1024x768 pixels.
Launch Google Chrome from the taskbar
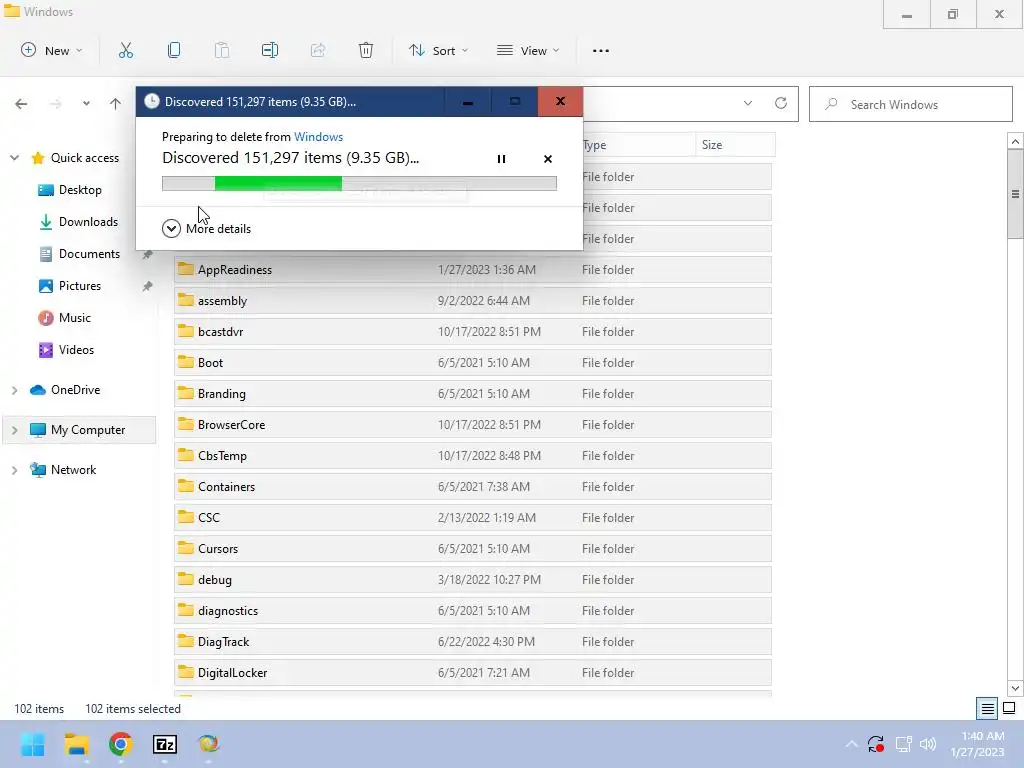tap(121, 744)
